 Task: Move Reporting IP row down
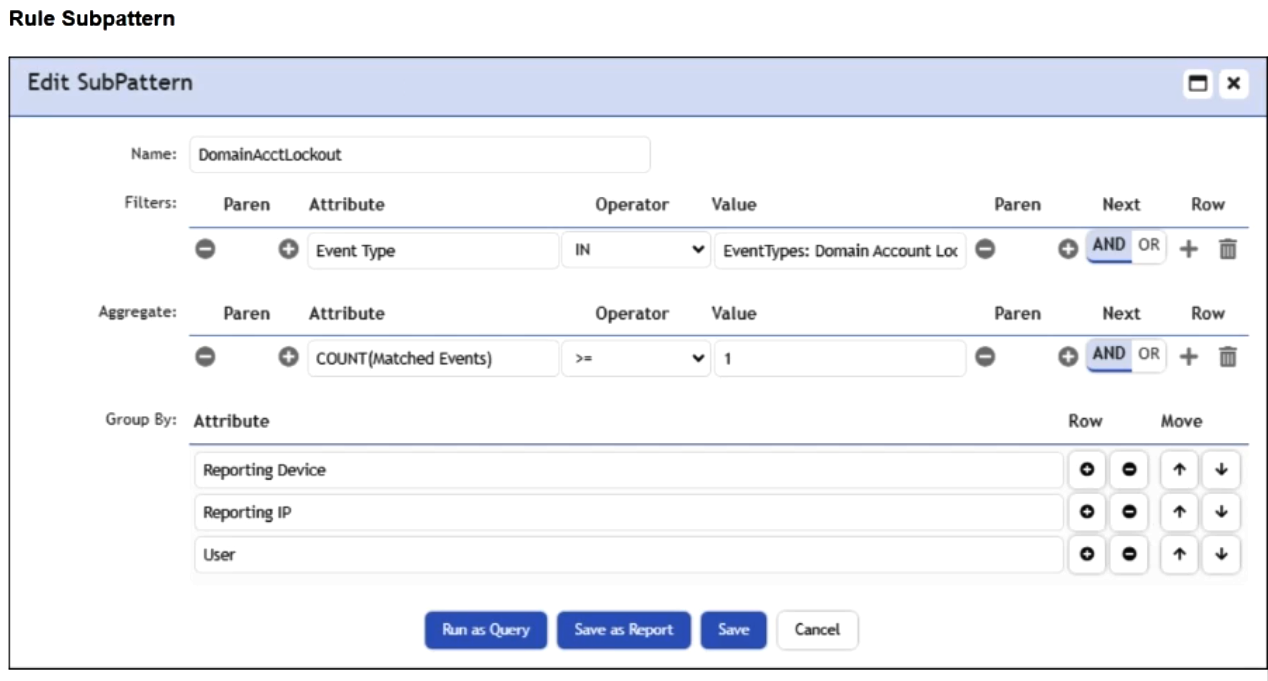point(1221,512)
